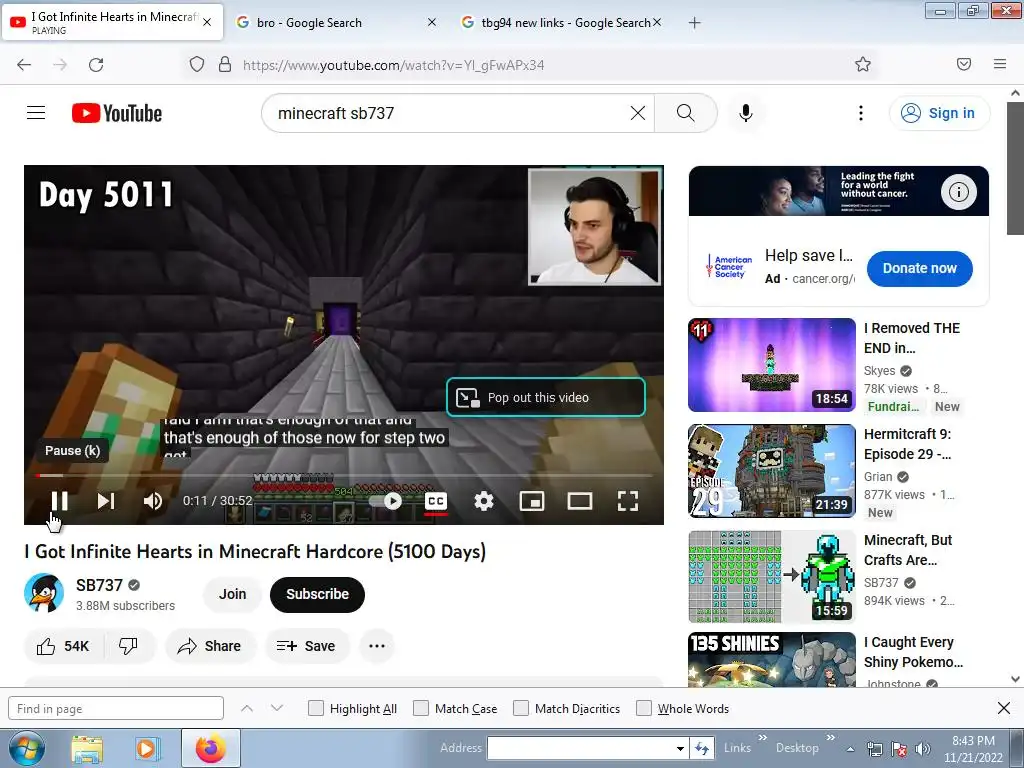
Task: Click the YouTube search magnifier button
Action: coord(686,113)
